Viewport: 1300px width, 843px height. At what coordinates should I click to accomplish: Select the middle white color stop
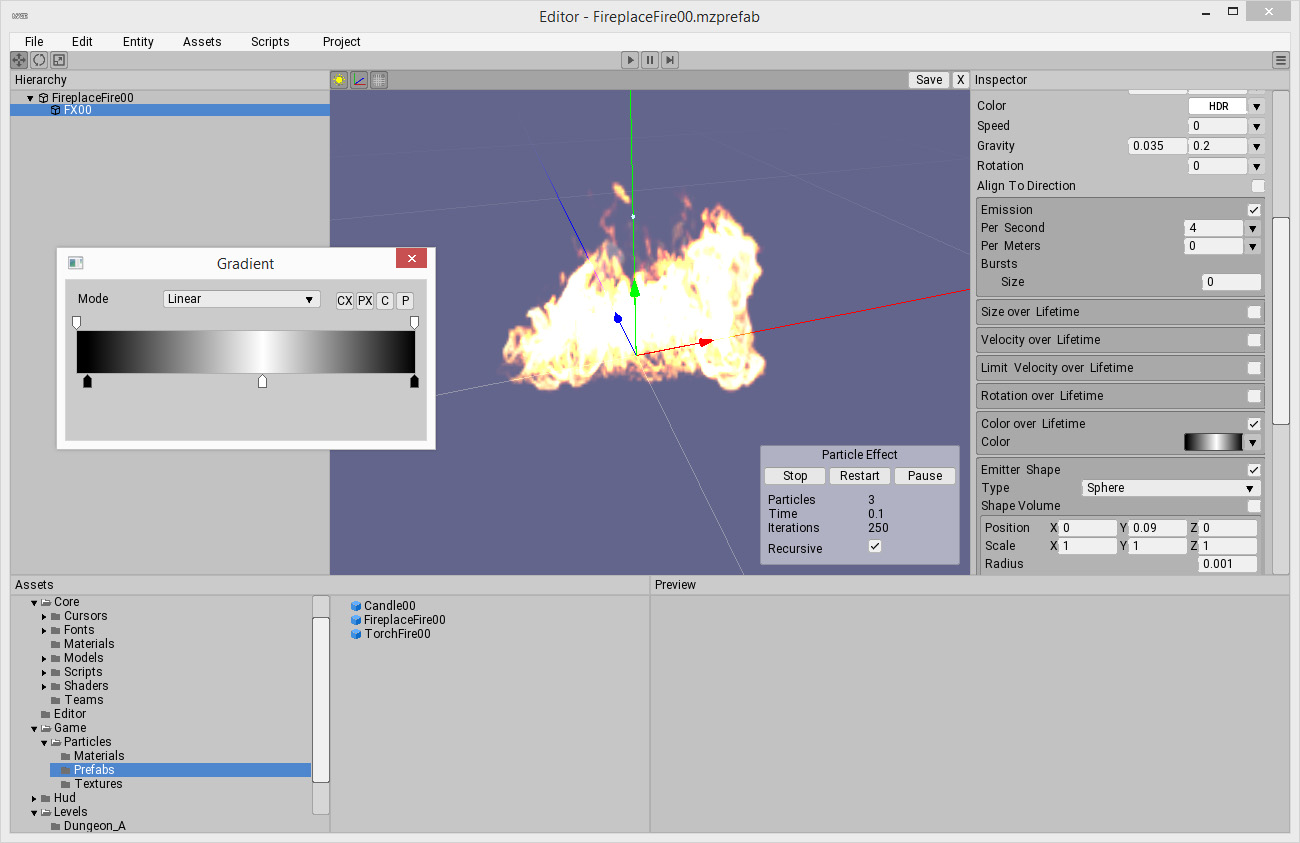263,381
